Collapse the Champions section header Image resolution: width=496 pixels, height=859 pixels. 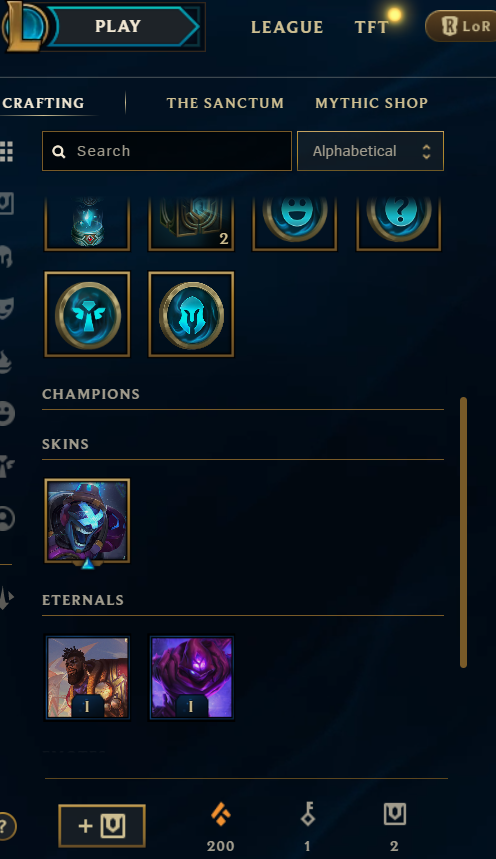[x=91, y=394]
